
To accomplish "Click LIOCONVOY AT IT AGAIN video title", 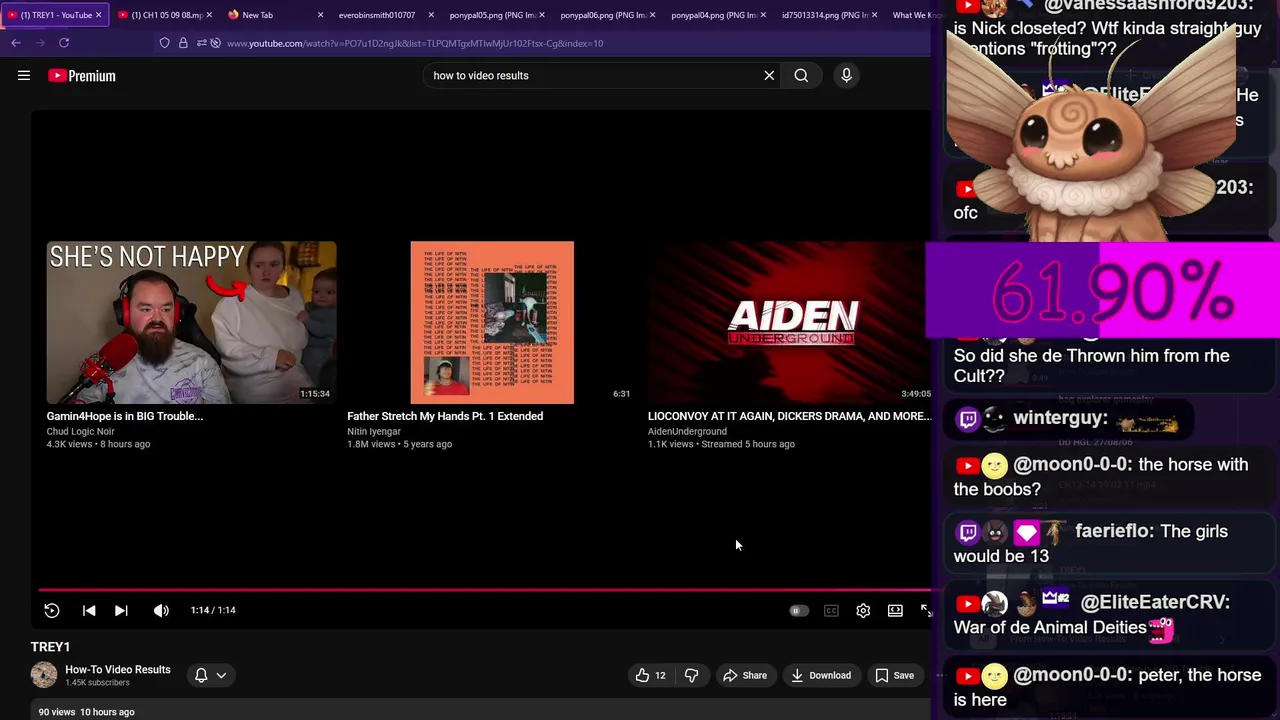I will pos(789,416).
